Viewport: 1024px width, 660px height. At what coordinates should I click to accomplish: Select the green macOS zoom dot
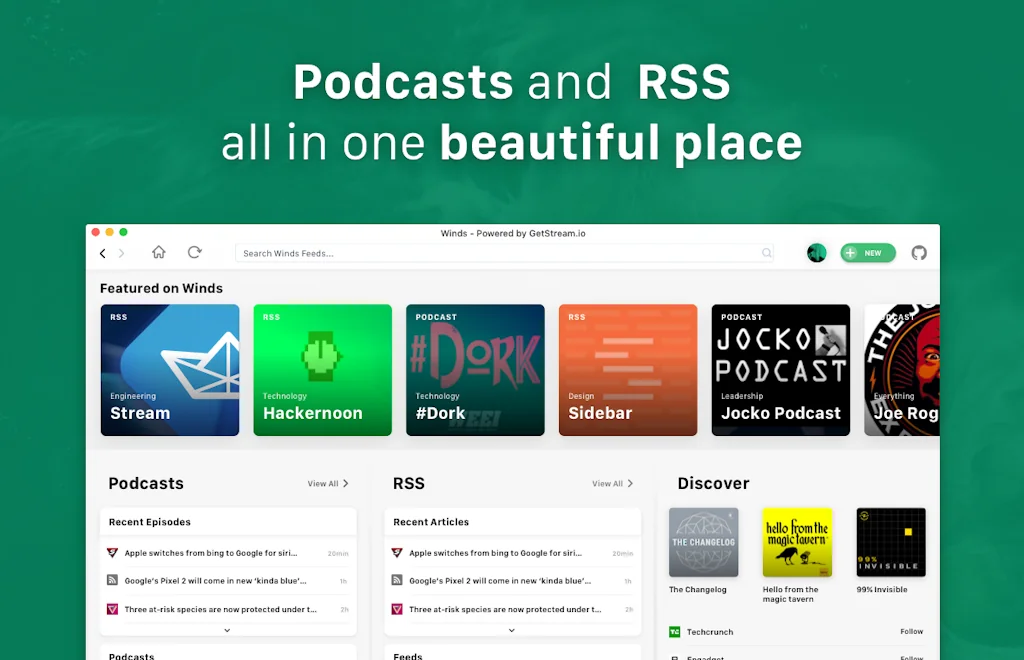pos(123,230)
